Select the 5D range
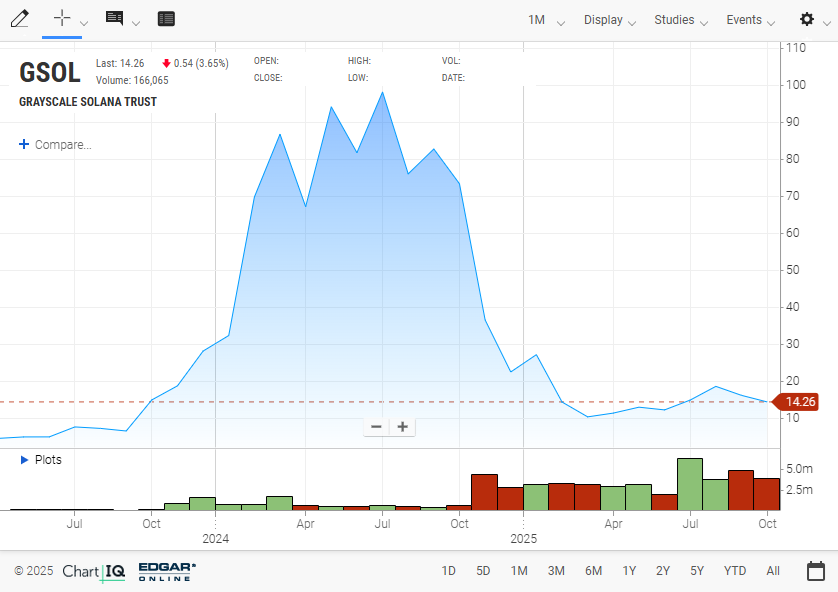 (483, 571)
